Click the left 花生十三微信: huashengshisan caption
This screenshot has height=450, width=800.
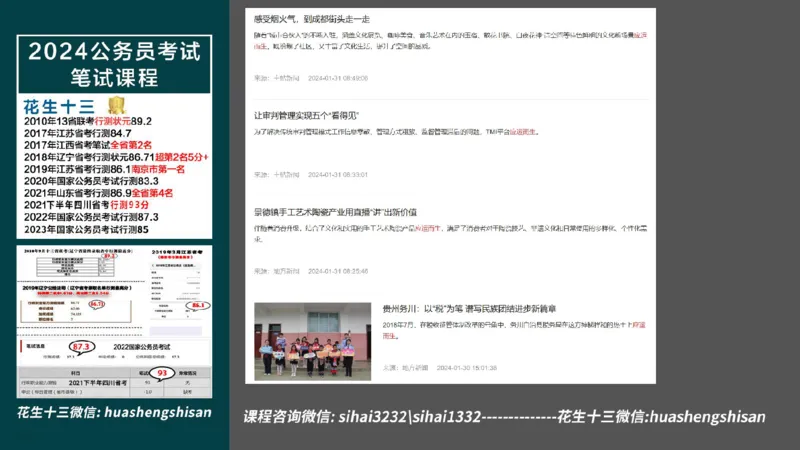[114, 412]
